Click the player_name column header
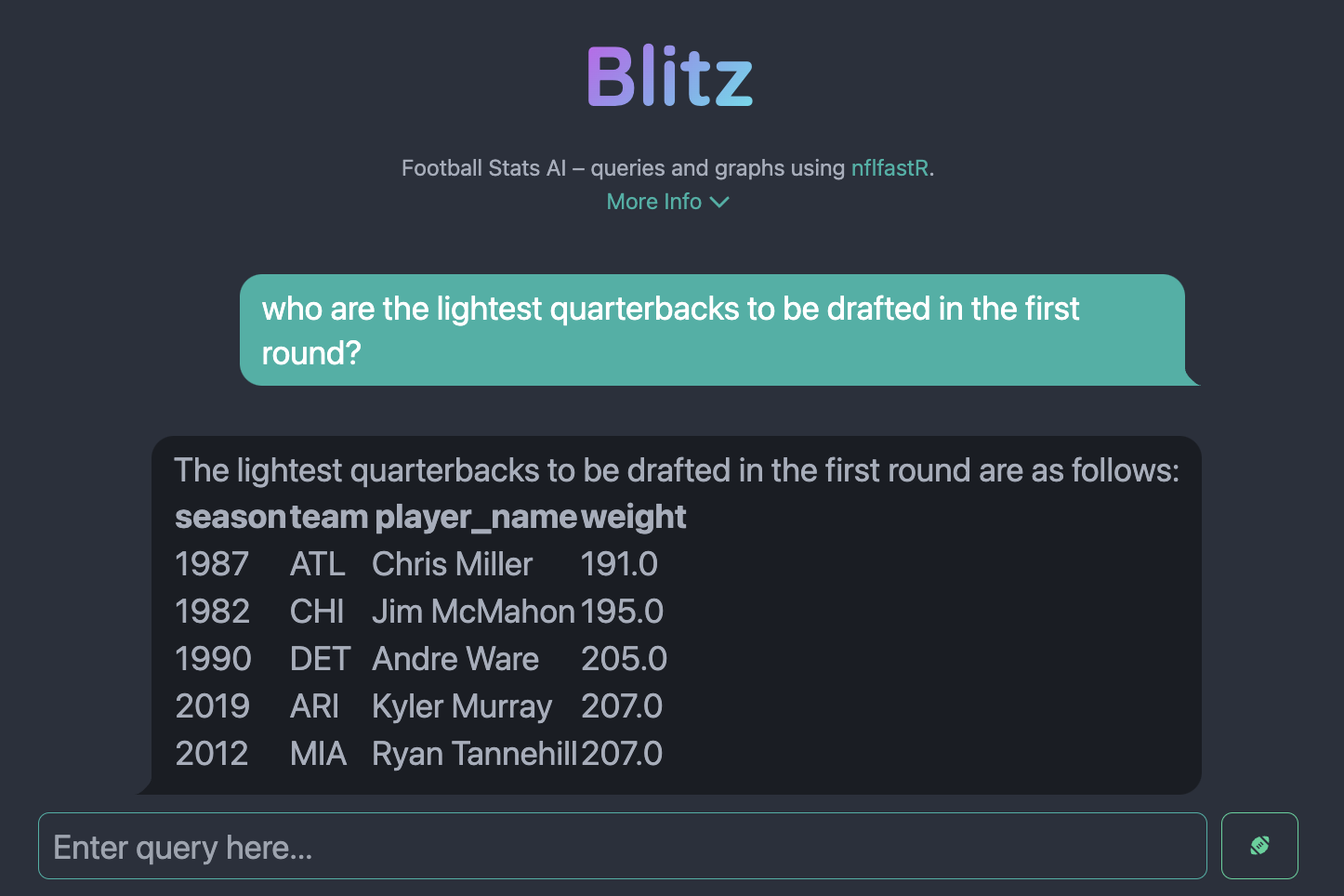 tap(476, 517)
